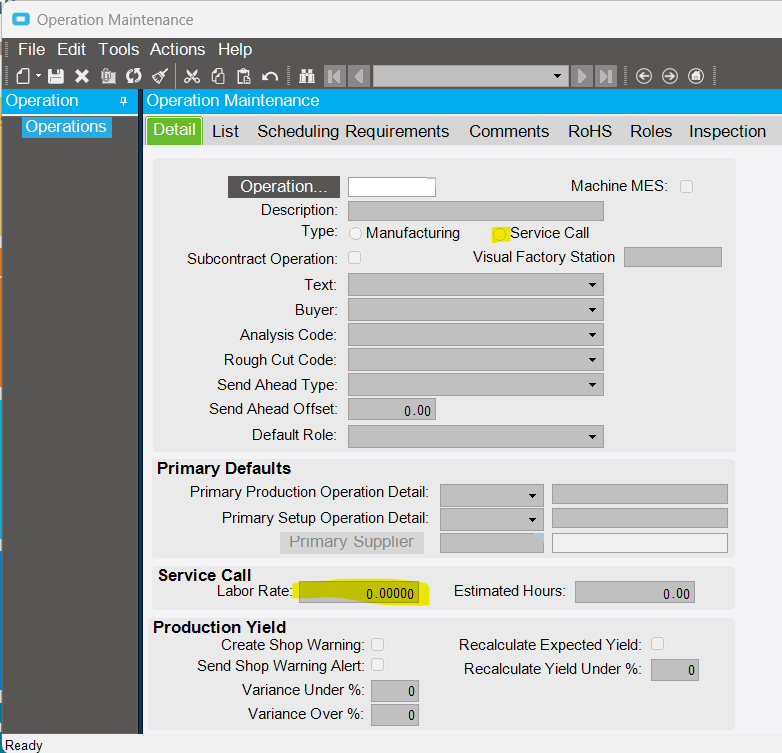The height and width of the screenshot is (753, 782).
Task: Click the Forward circled arrow icon
Action: [670, 76]
